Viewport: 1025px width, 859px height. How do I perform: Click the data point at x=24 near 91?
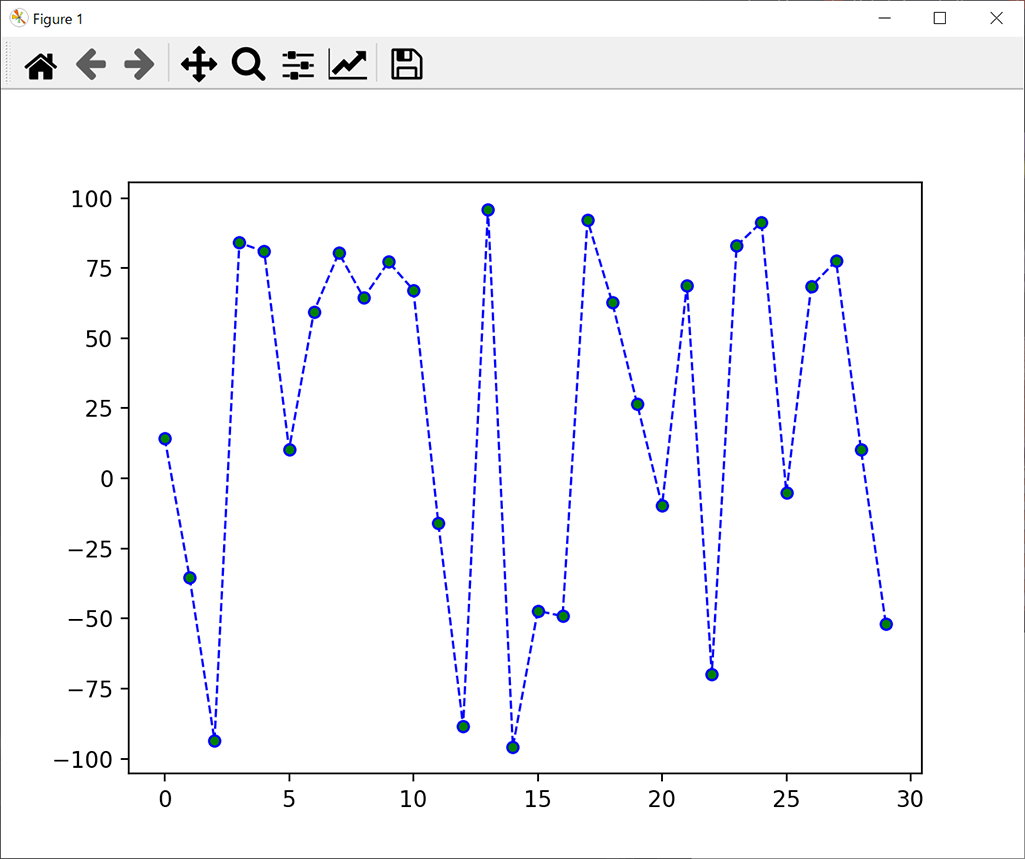[x=762, y=223]
